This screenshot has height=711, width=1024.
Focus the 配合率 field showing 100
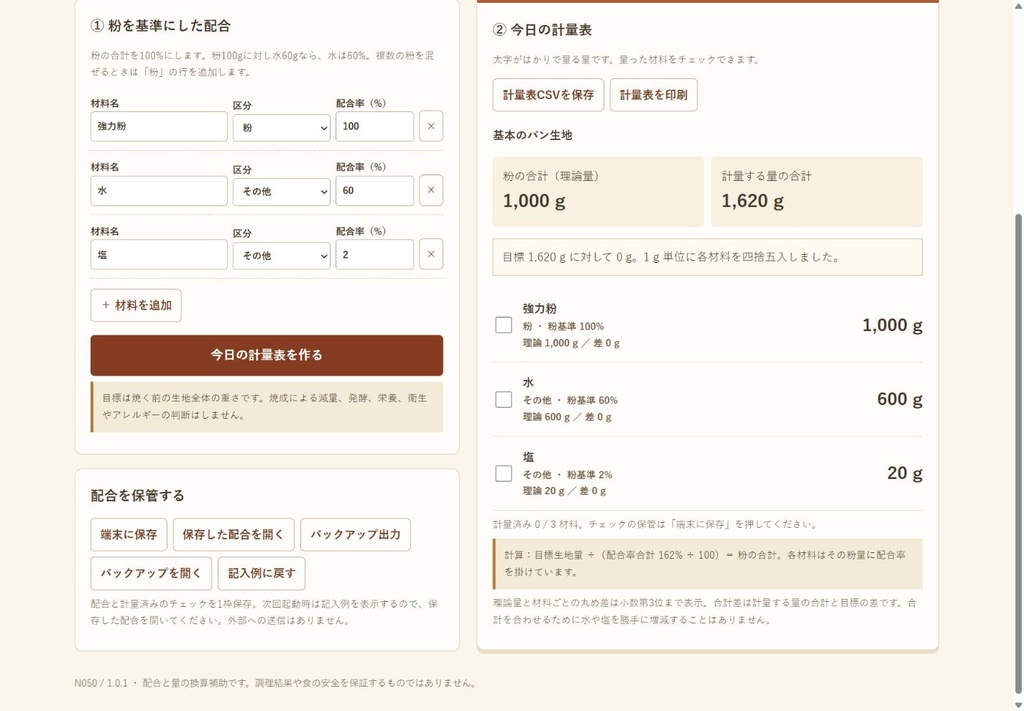375,126
